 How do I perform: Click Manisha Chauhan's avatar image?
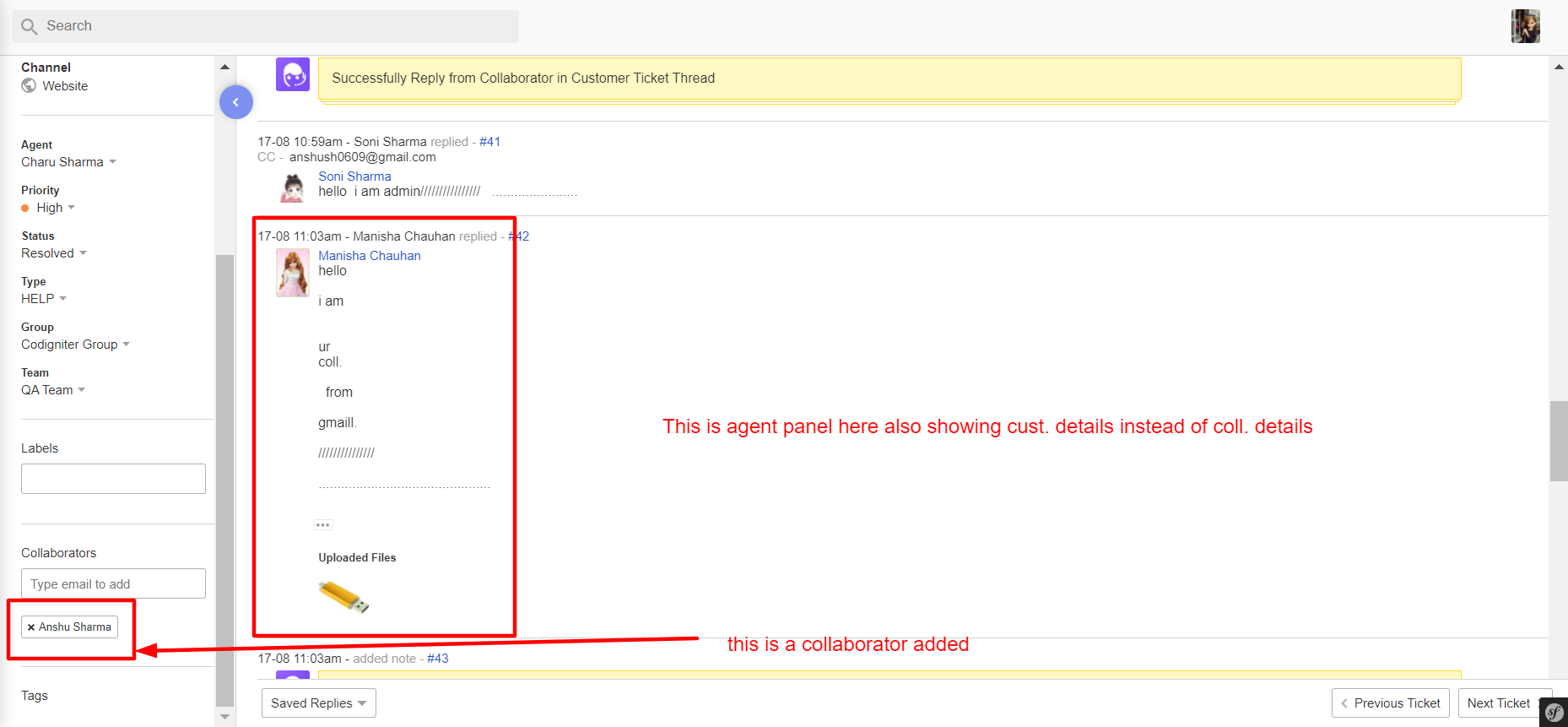tap(293, 273)
